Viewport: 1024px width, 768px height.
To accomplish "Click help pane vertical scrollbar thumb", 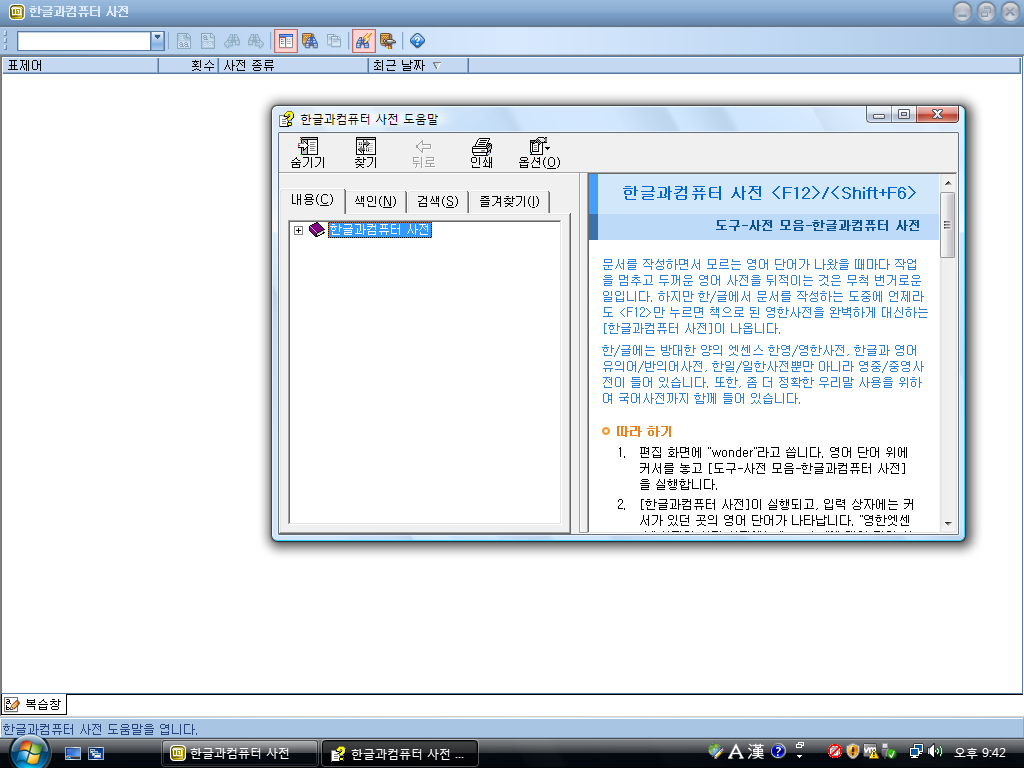I will click(948, 225).
